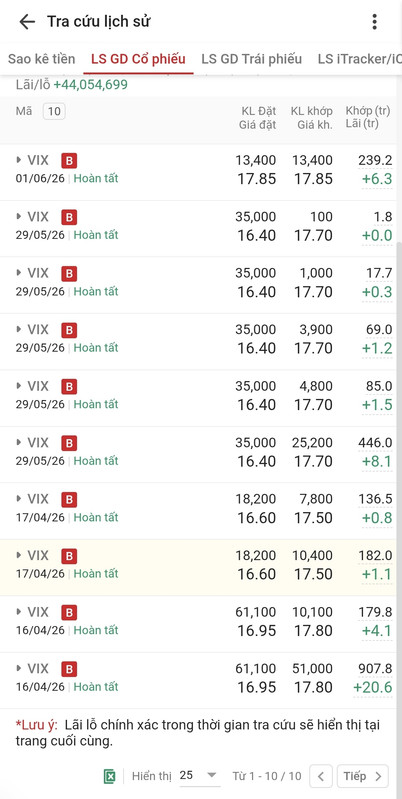402x799 pixels.
Task: Click the Tiếp next page button
Action: pos(362,776)
